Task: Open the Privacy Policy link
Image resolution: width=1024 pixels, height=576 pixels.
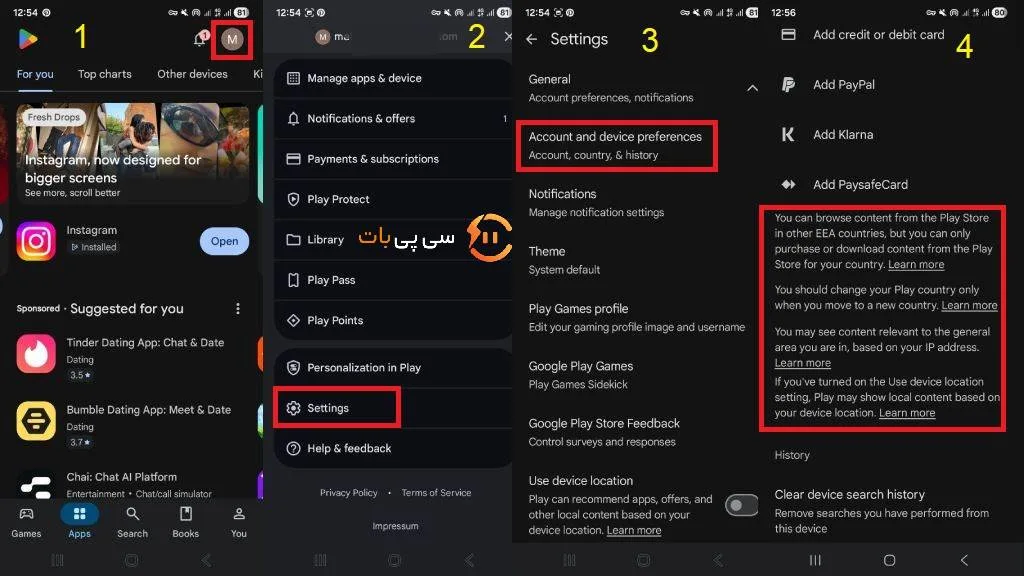Action: click(348, 492)
